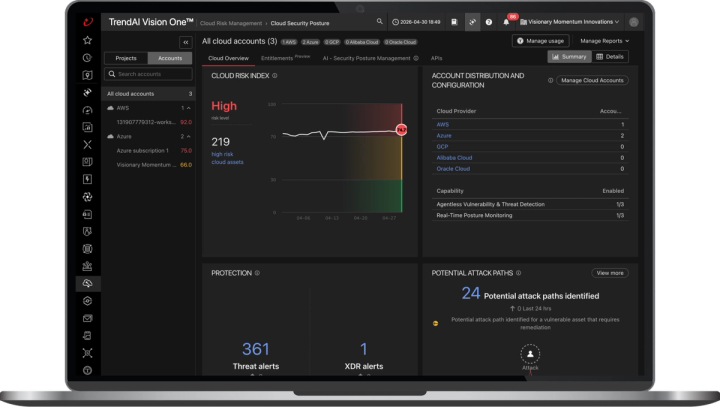The height and width of the screenshot is (407, 720).
Task: Open the help question mark icon
Action: [x=489, y=22]
